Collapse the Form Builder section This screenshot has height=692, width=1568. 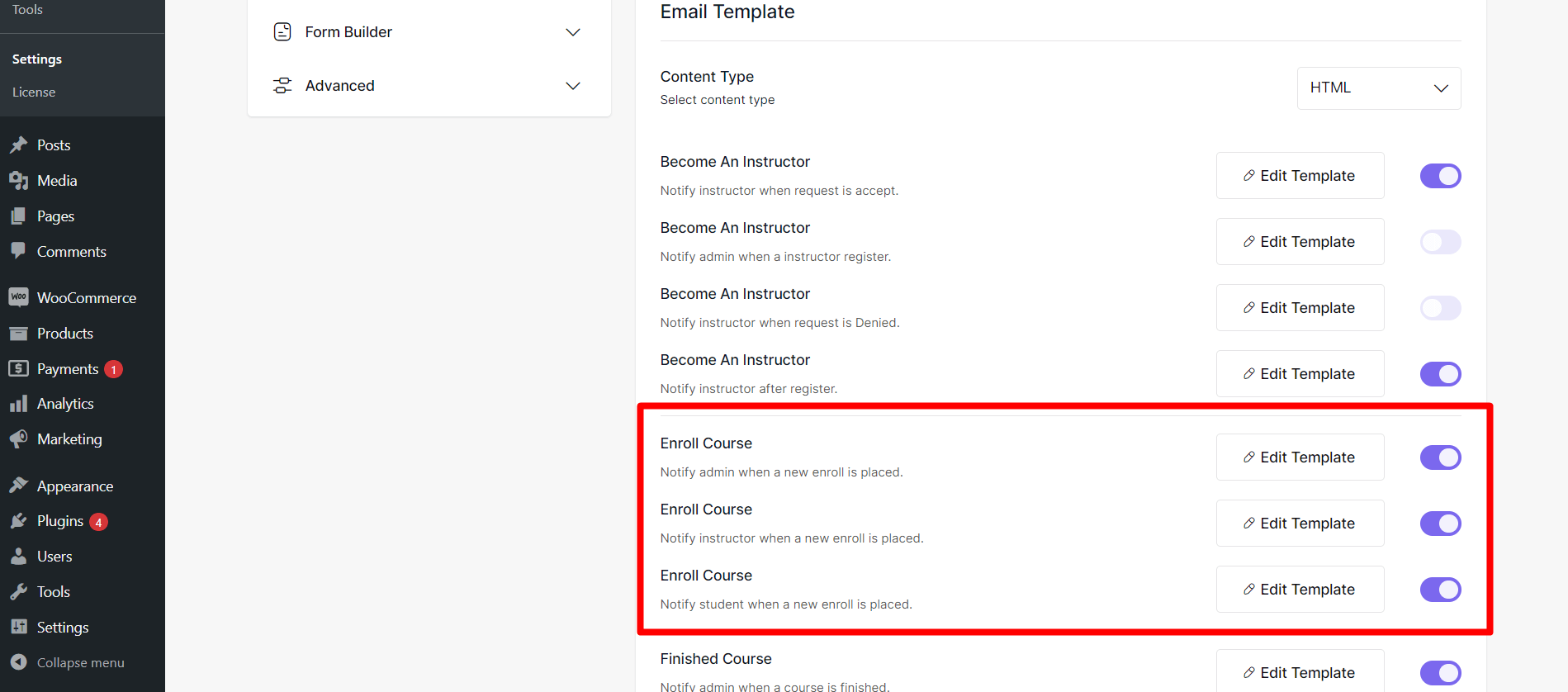click(x=573, y=32)
